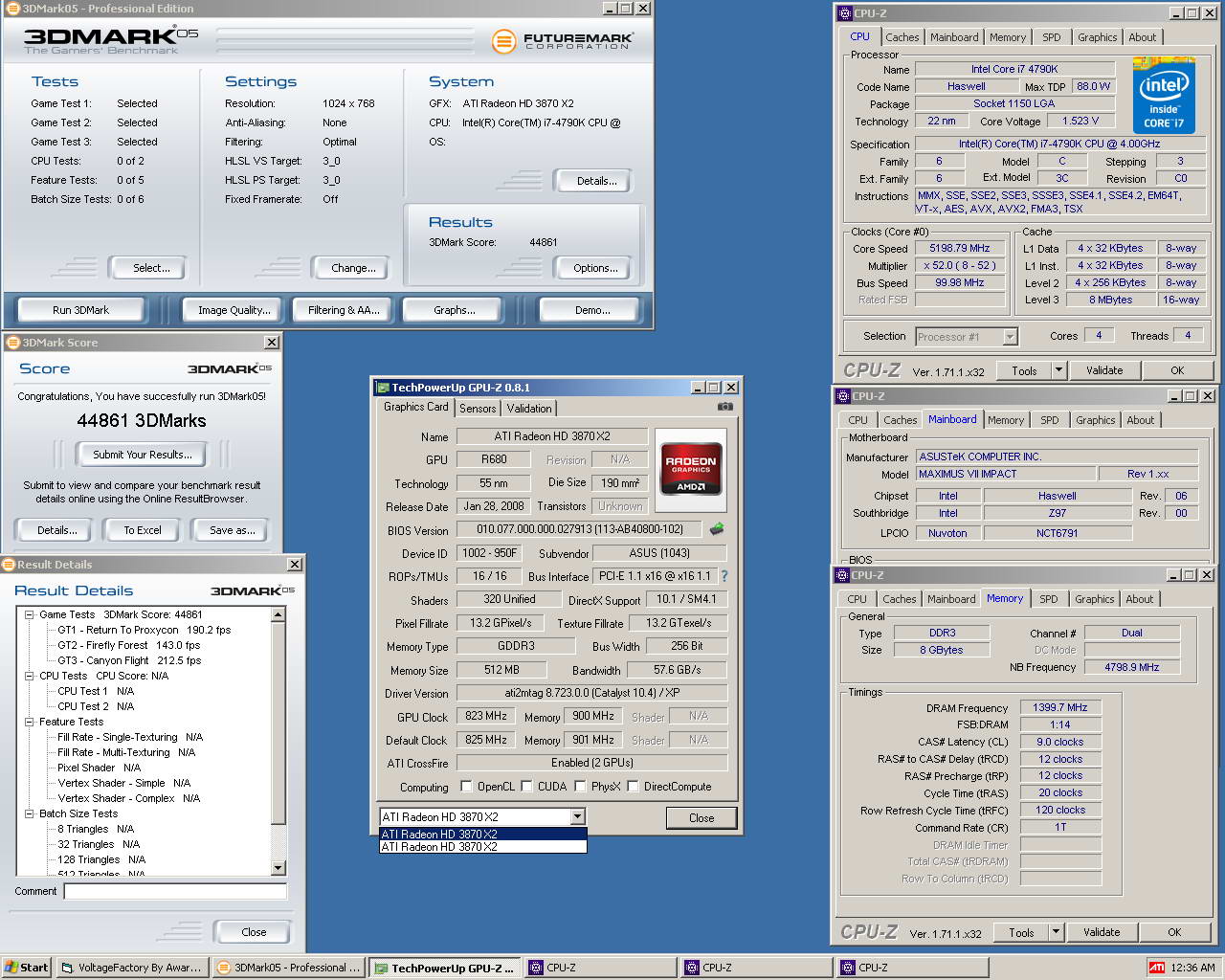The width and height of the screenshot is (1225, 980).
Task: Click the CPU-Z Memory window title bar icon
Action: [x=843, y=575]
